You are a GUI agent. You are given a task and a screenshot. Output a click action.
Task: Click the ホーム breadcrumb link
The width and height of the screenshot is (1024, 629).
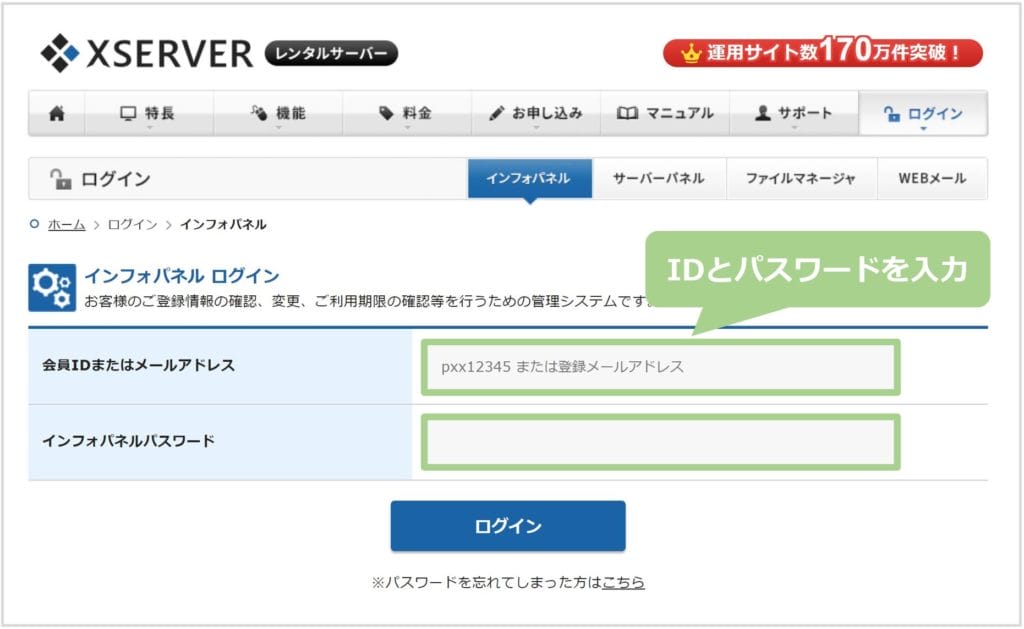click(66, 225)
